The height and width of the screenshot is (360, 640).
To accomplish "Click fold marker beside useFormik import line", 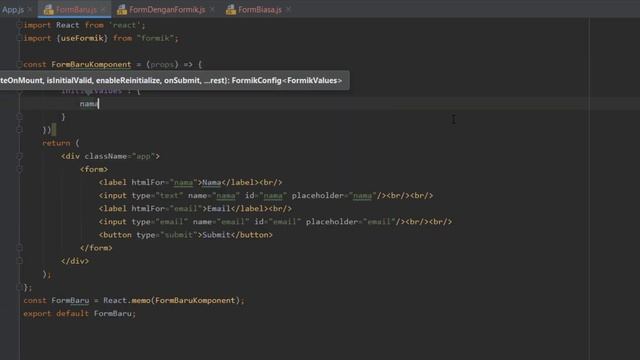I will [x=19, y=38].
